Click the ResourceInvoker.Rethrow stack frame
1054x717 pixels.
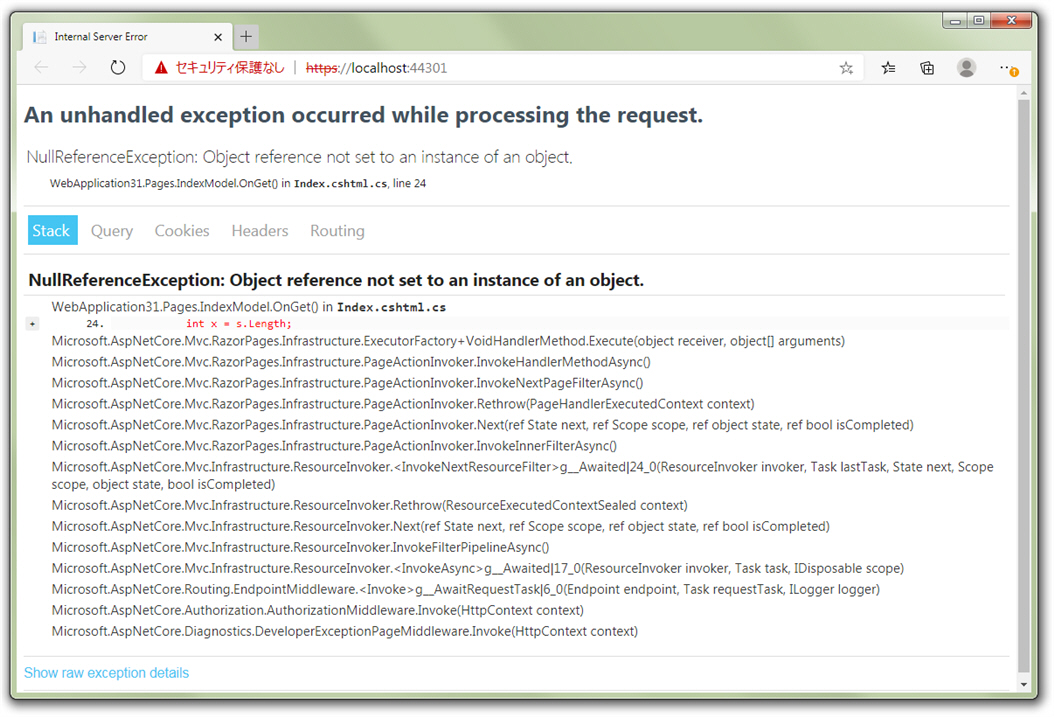coord(370,505)
